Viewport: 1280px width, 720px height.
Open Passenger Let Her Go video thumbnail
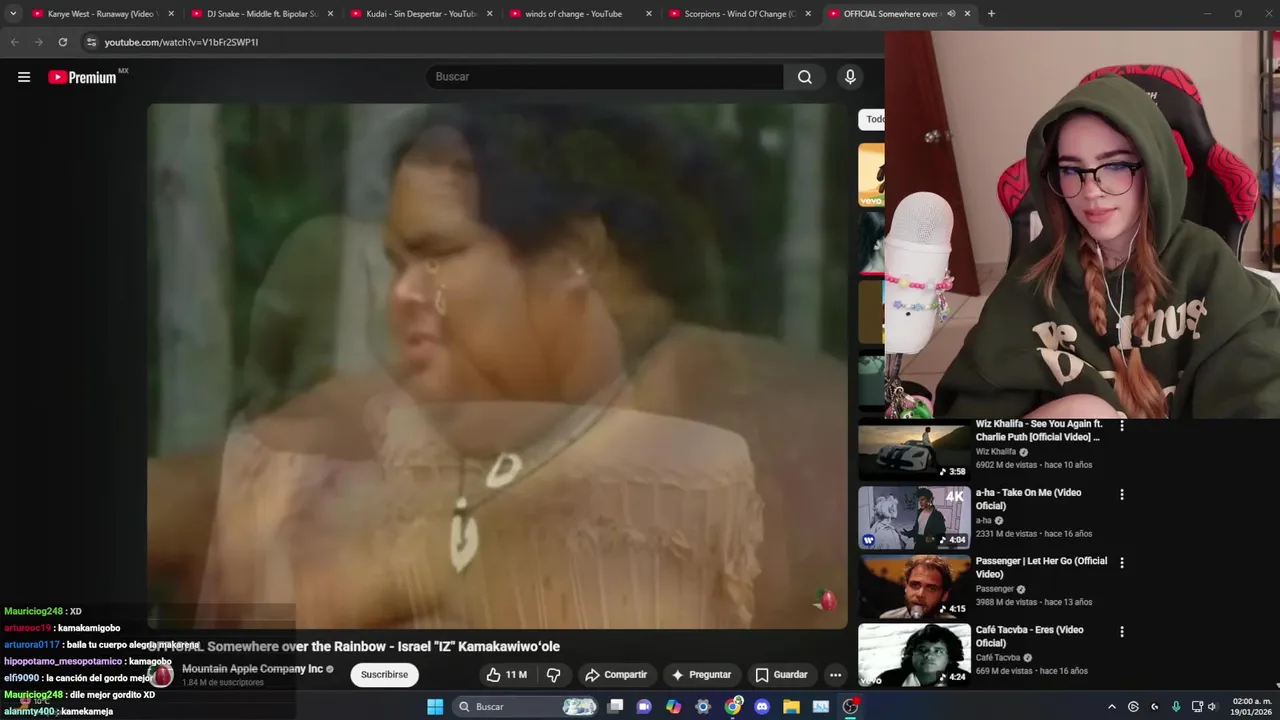(x=914, y=587)
